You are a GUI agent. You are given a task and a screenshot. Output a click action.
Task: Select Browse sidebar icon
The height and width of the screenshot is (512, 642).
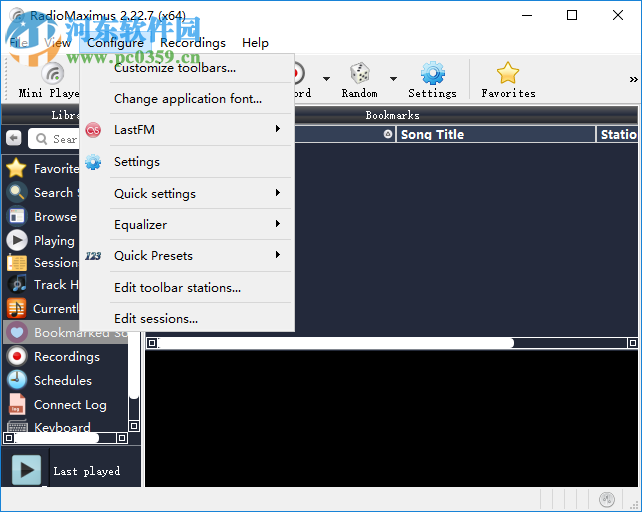click(17, 216)
